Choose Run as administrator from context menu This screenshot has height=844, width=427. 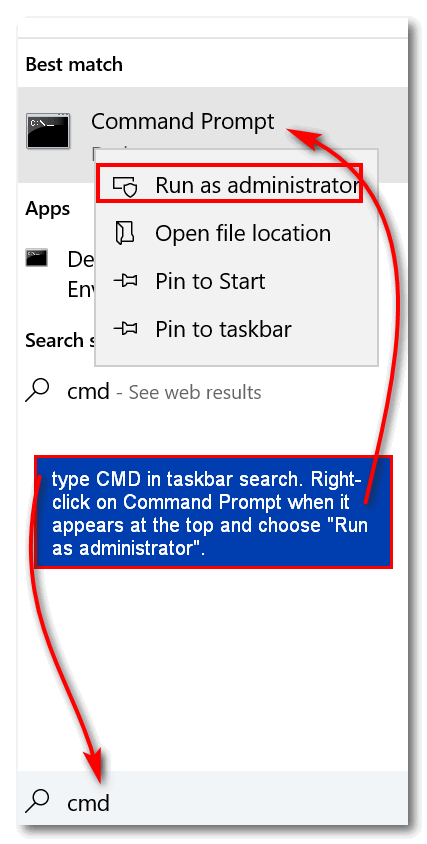tap(229, 185)
